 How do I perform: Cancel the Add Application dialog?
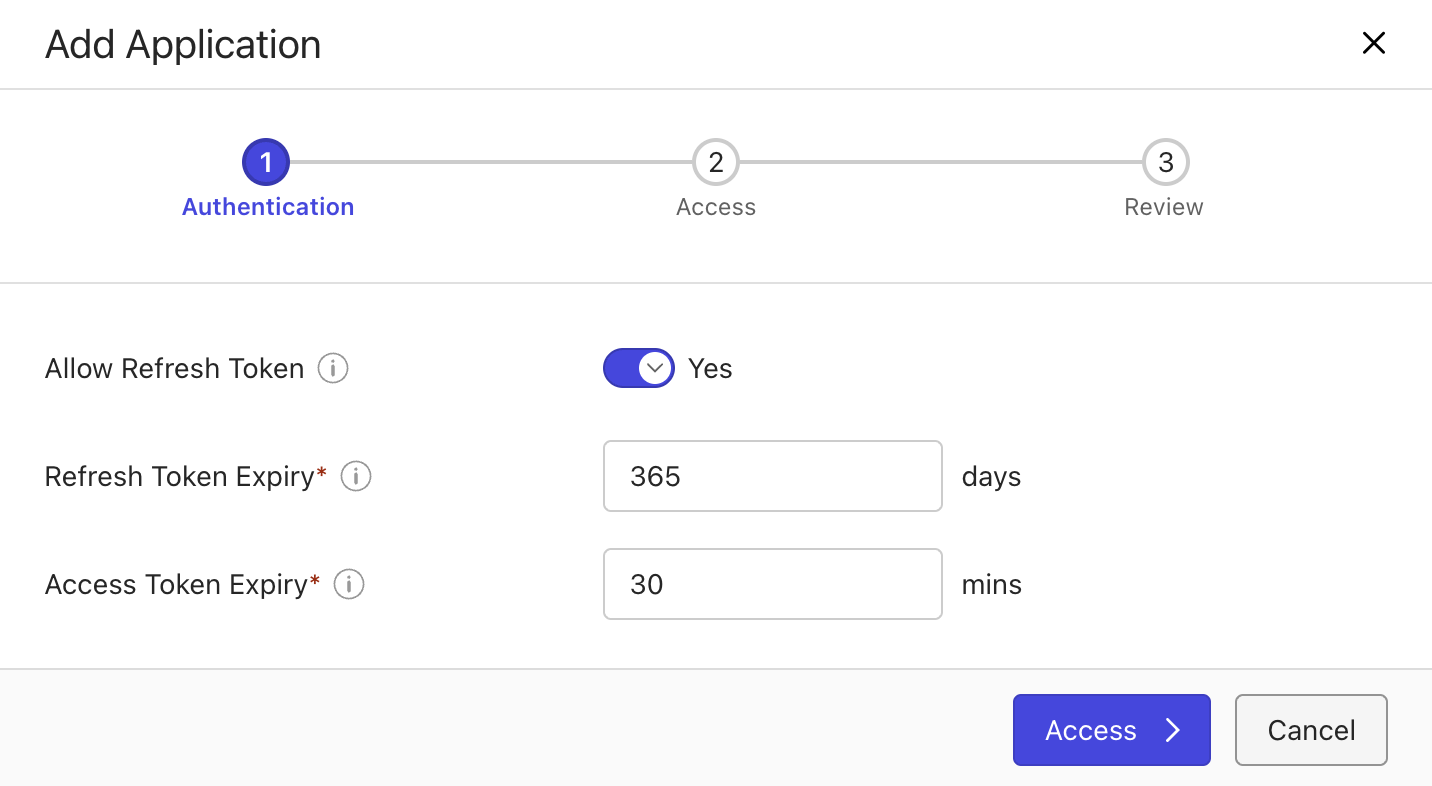tap(1311, 730)
